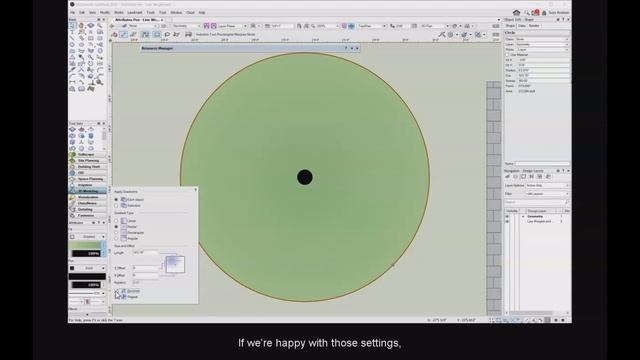640x360 pixels.
Task: Open the Layer dropdown in Object Info
Action: pos(542,44)
